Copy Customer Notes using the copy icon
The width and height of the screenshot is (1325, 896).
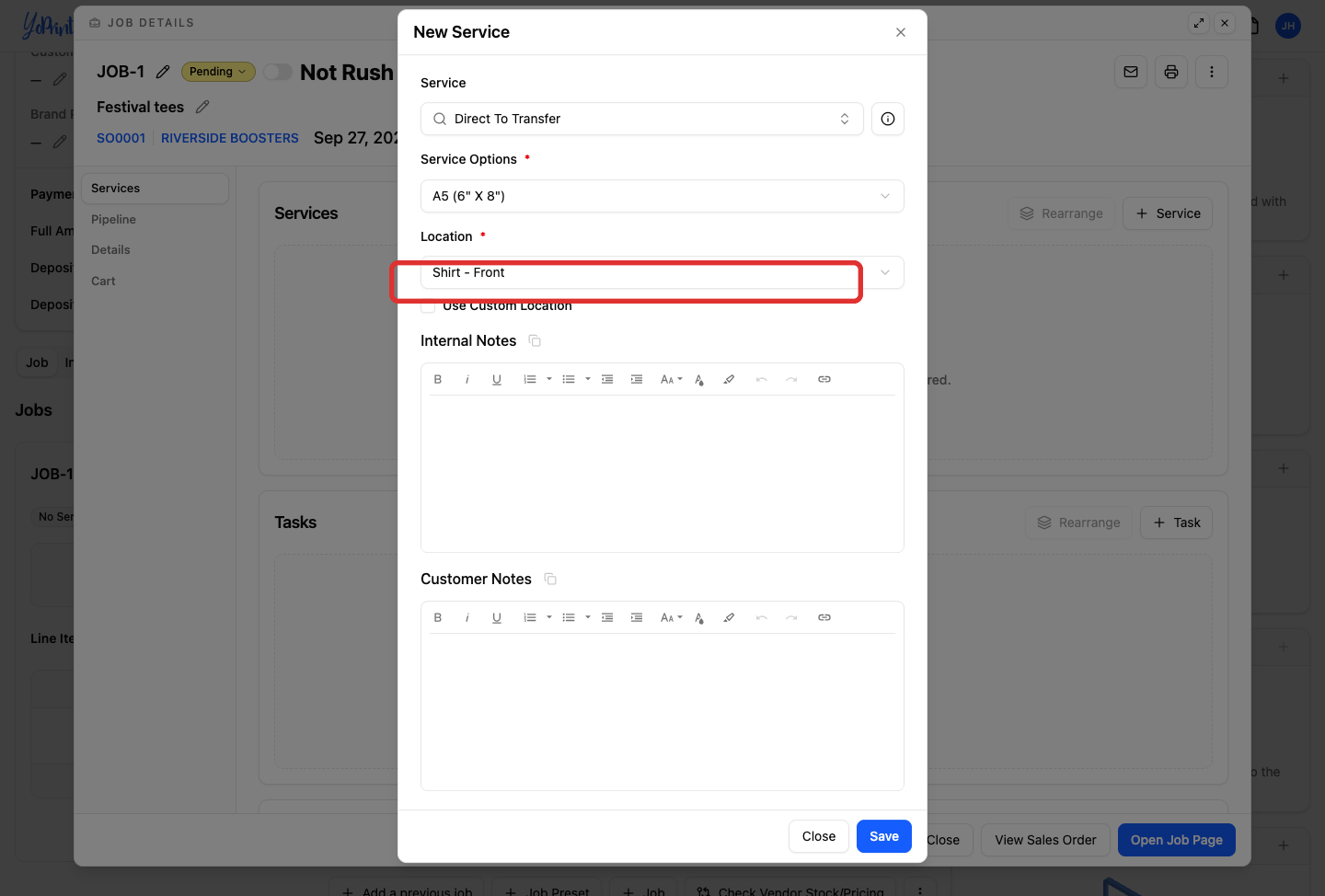550,579
